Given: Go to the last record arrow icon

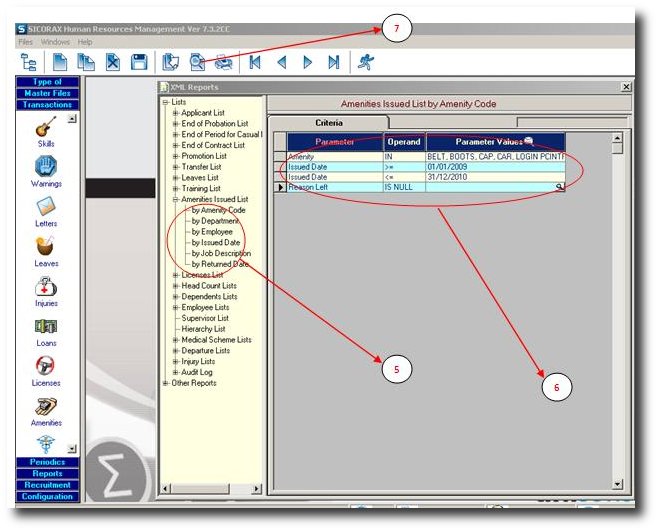Looking at the screenshot, I should pyautogui.click(x=334, y=62).
